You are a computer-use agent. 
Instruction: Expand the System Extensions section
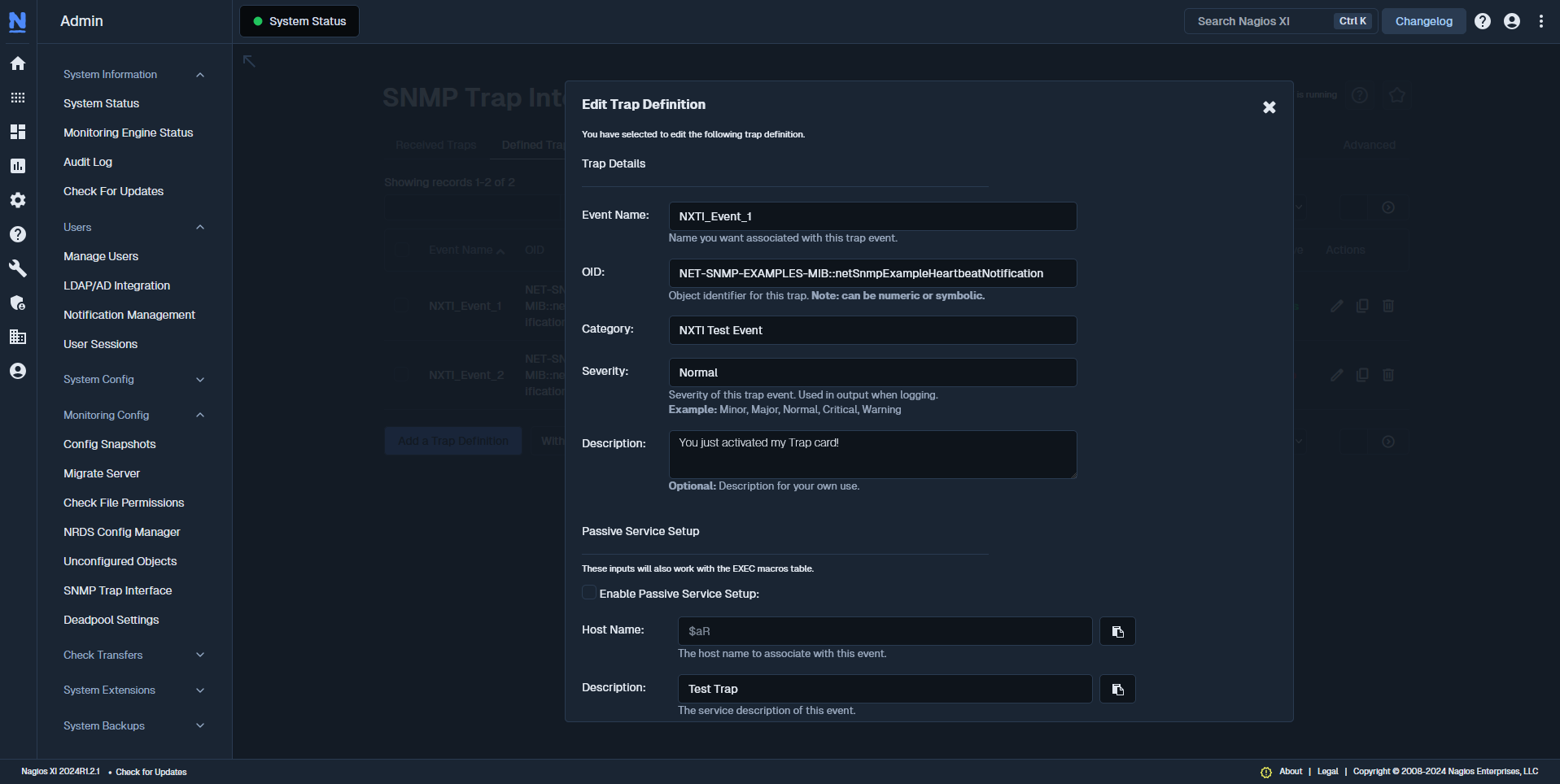tap(134, 690)
